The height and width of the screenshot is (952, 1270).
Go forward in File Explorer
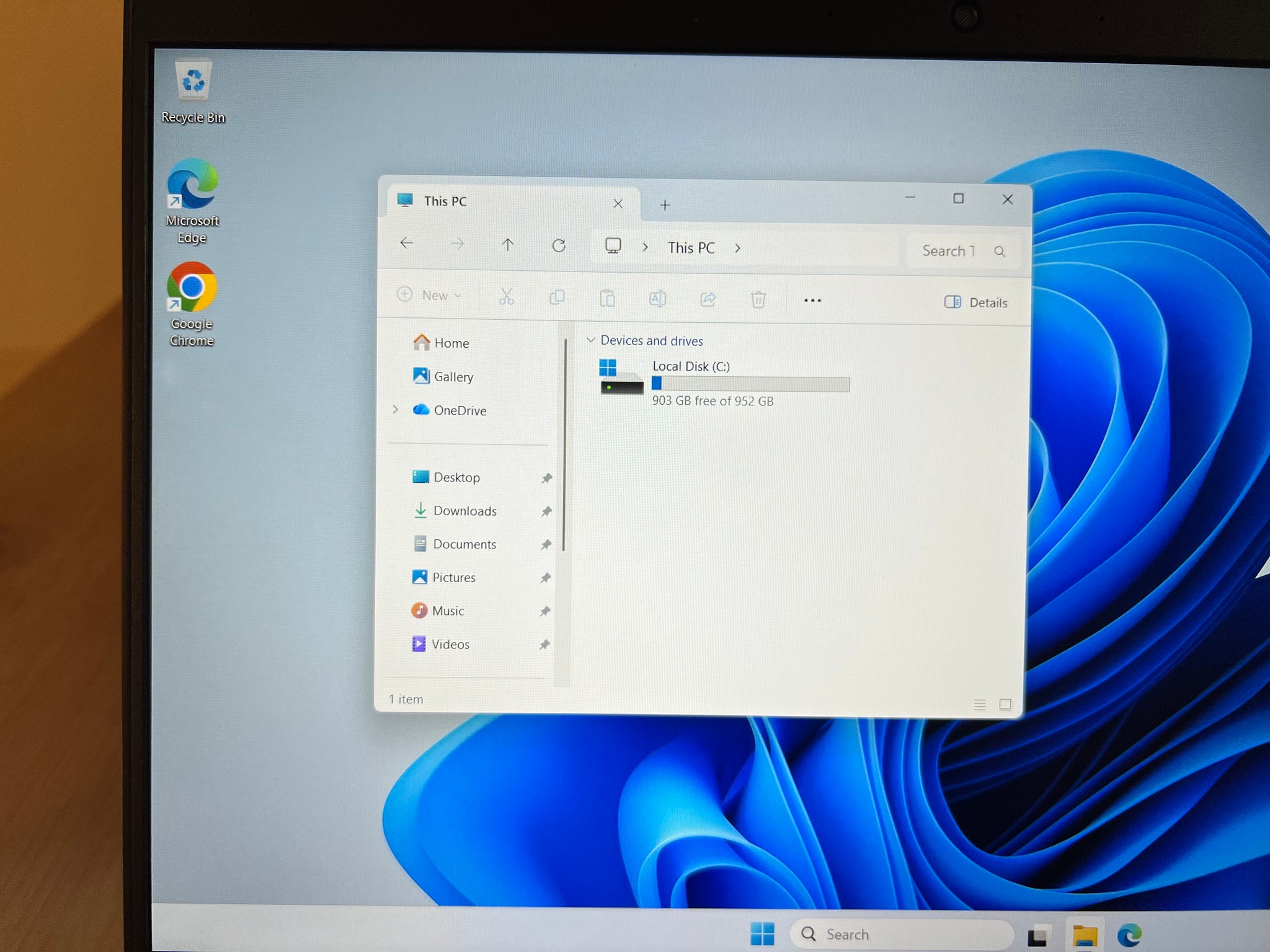tap(457, 244)
